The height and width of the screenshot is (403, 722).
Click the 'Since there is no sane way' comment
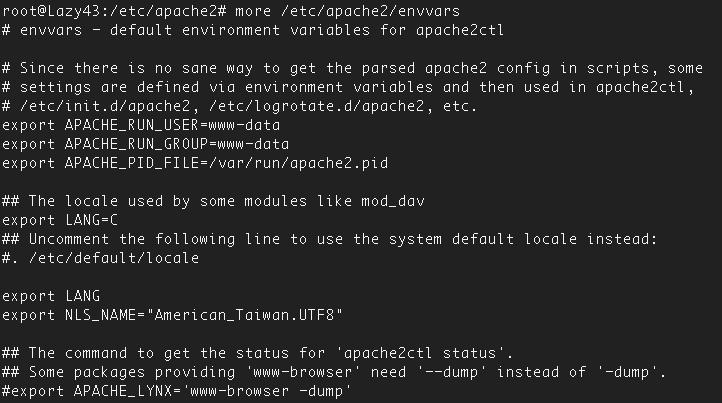click(352, 68)
